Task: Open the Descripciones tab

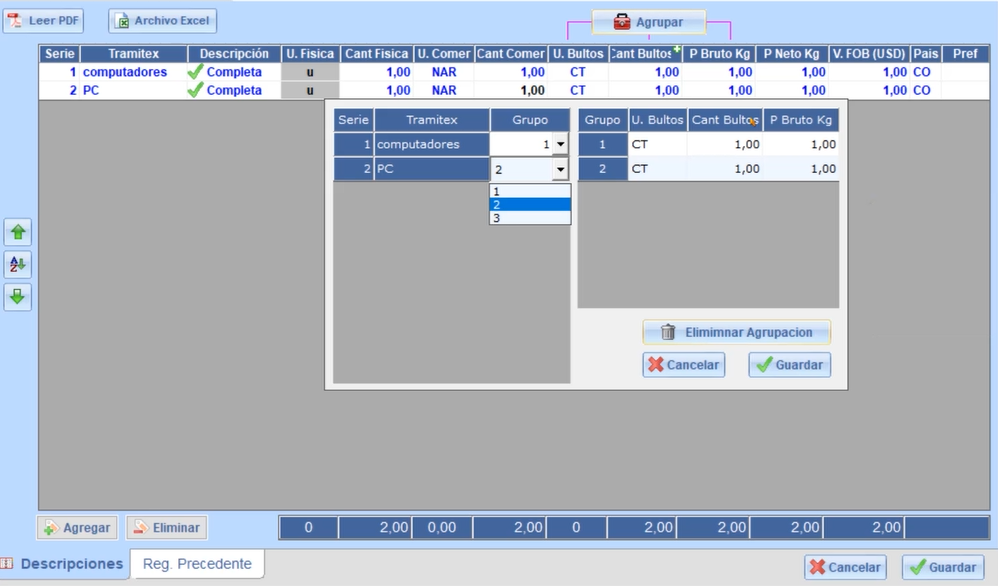Action: point(71,564)
